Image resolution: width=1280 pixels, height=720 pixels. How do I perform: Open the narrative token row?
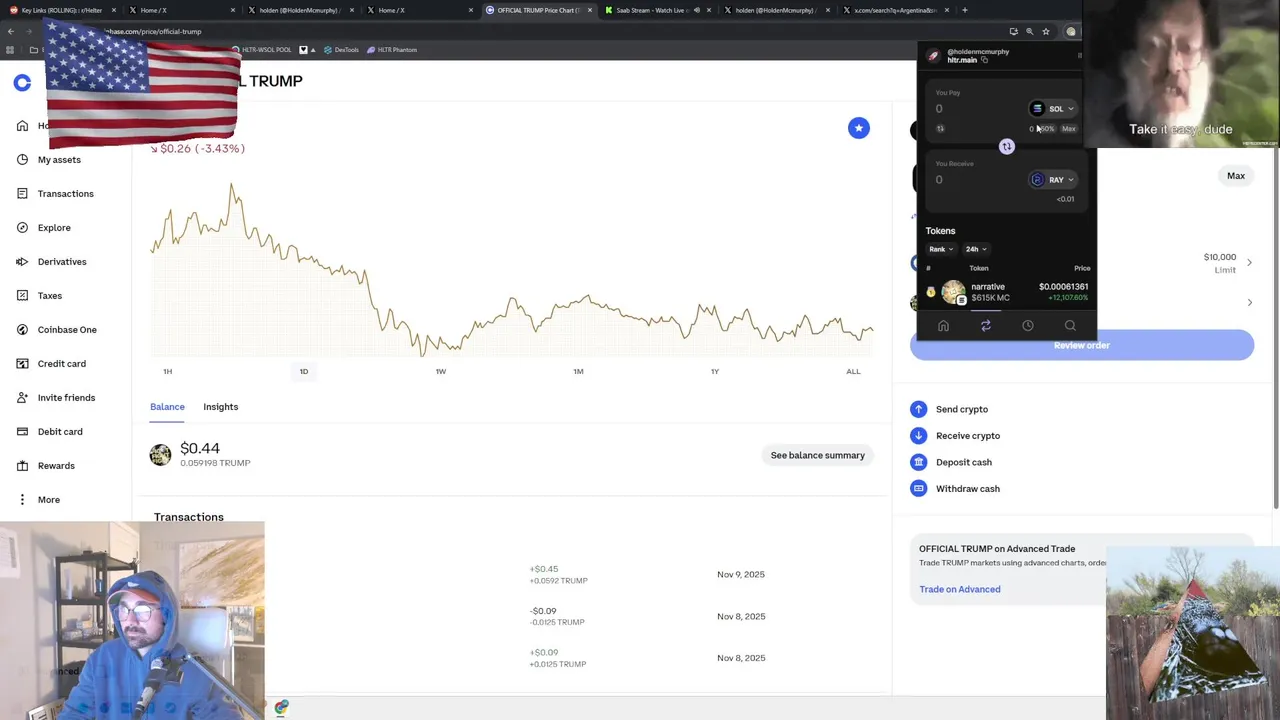point(1008,292)
